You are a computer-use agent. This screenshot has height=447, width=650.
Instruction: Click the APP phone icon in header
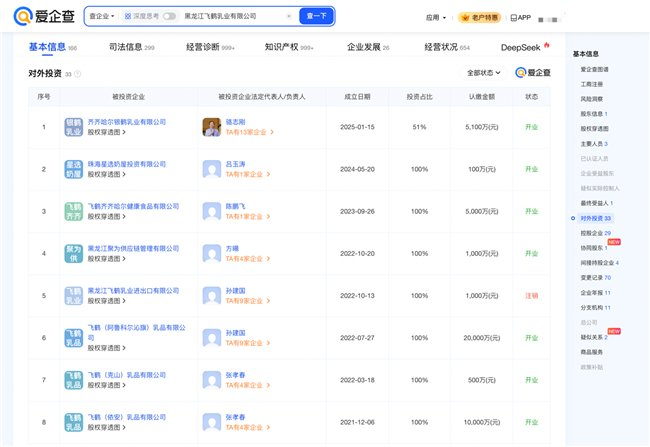pos(513,17)
